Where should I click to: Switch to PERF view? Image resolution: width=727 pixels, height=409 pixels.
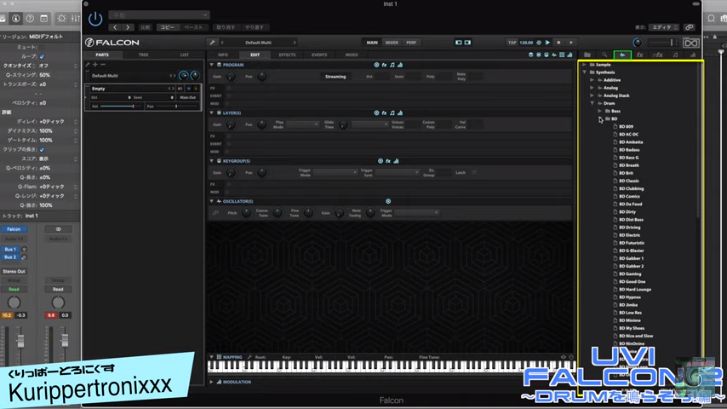(411, 43)
